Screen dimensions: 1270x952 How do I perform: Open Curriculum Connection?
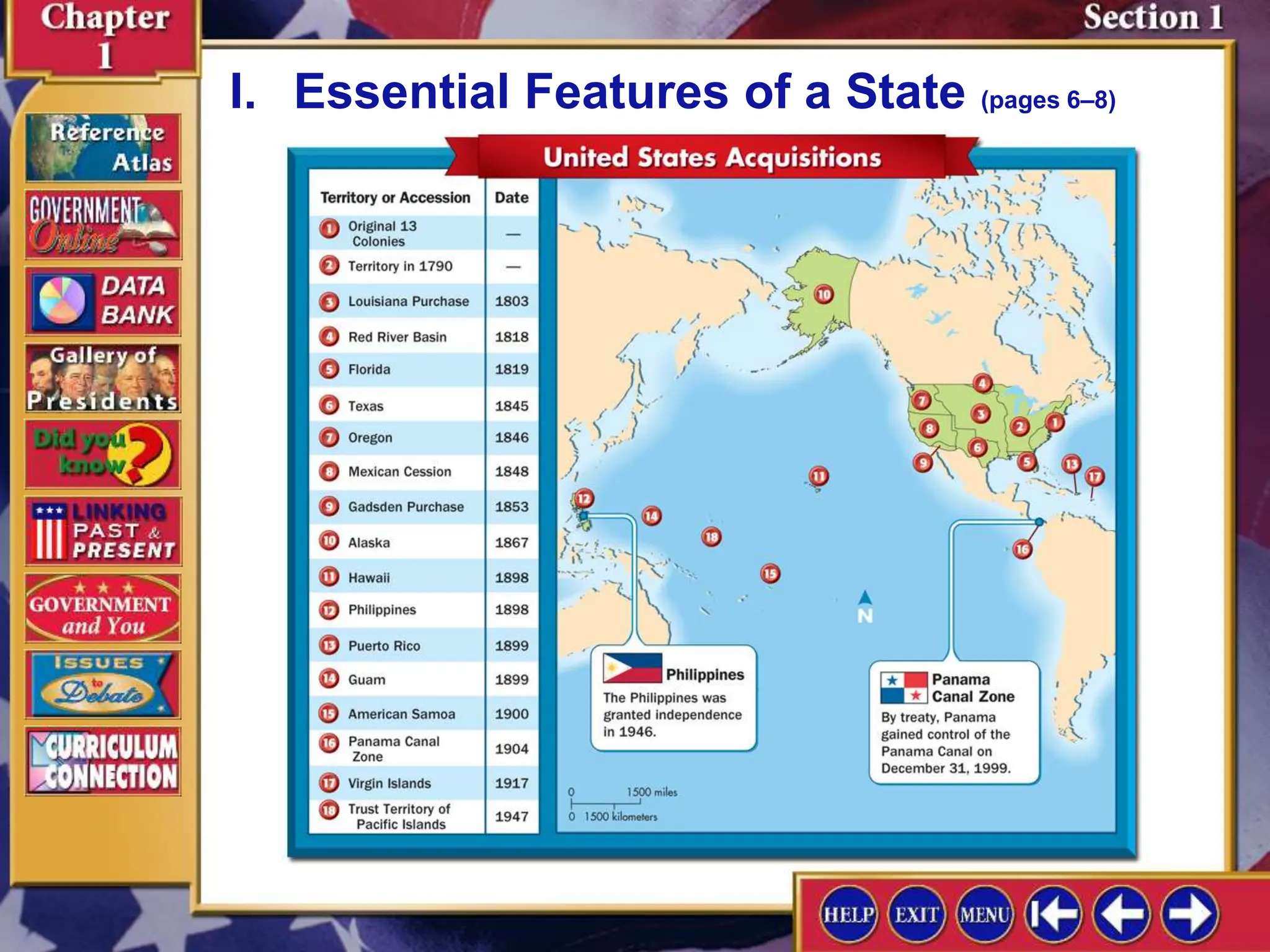(103, 761)
